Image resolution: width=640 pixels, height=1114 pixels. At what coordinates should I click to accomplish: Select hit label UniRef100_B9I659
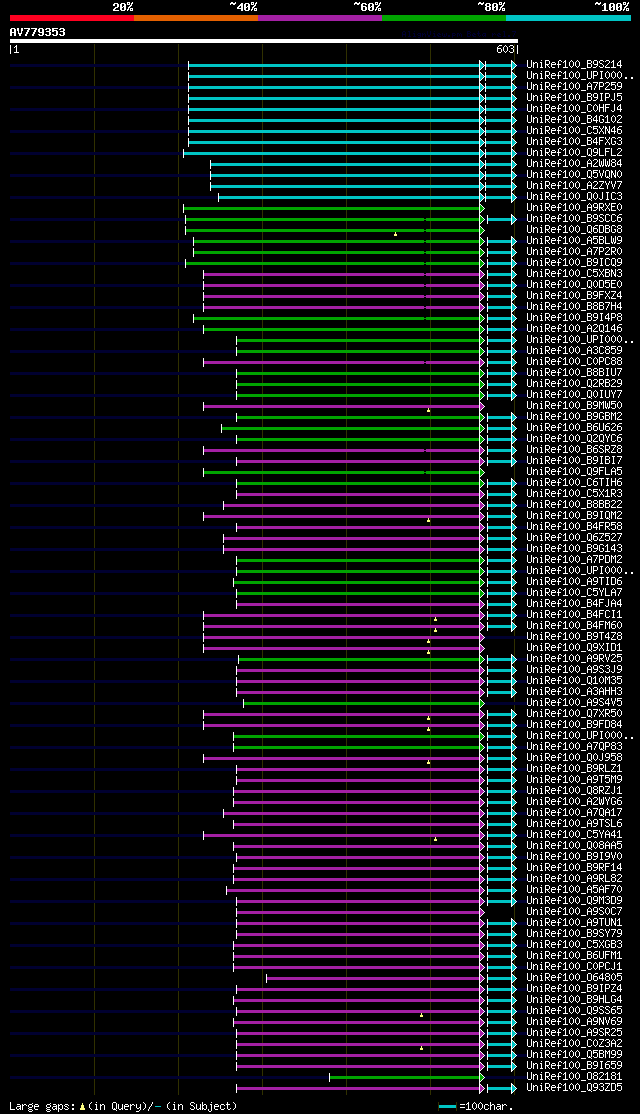point(574,1066)
